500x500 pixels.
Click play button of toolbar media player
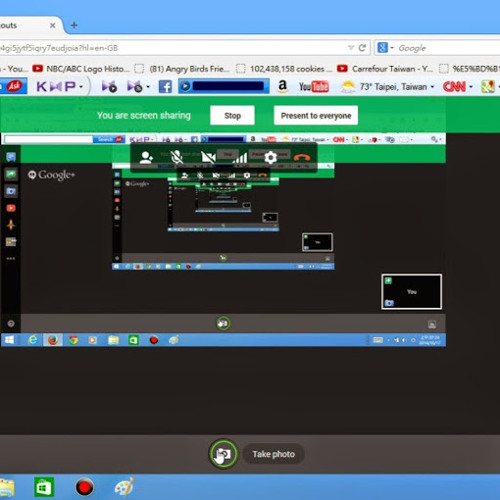coord(185,86)
